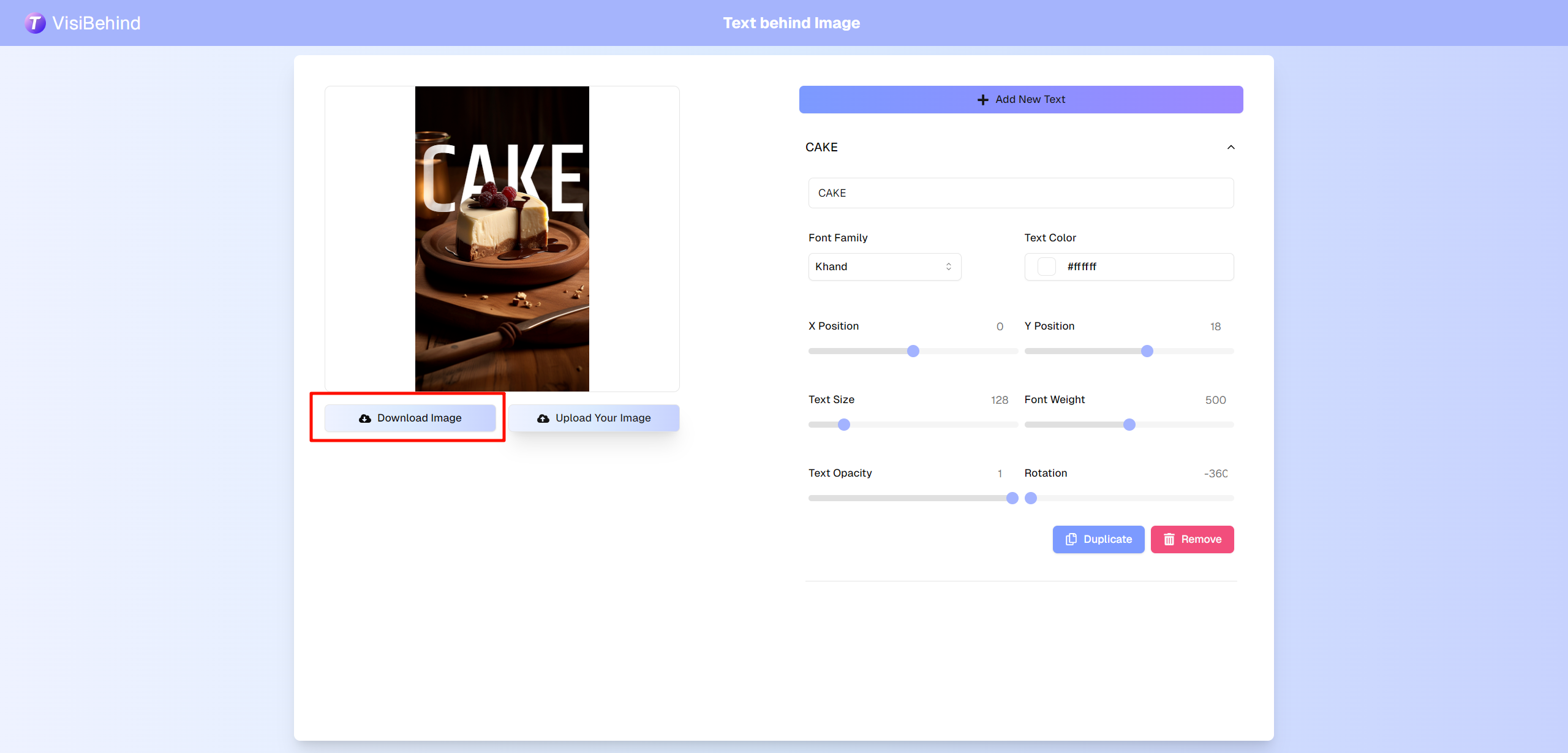The width and height of the screenshot is (1568, 753).
Task: Click the cake preview image
Action: point(502,239)
